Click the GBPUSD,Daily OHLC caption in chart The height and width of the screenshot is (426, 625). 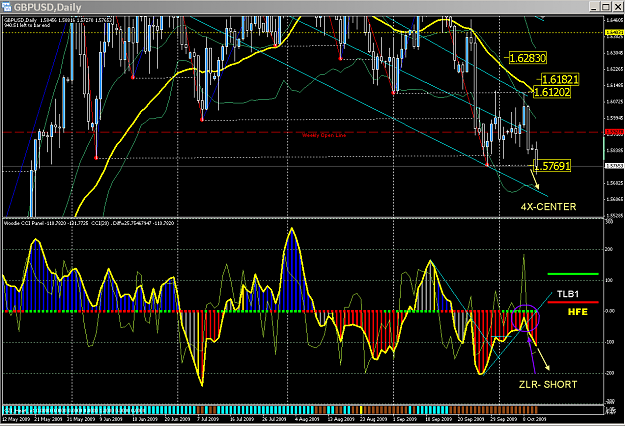[58, 20]
